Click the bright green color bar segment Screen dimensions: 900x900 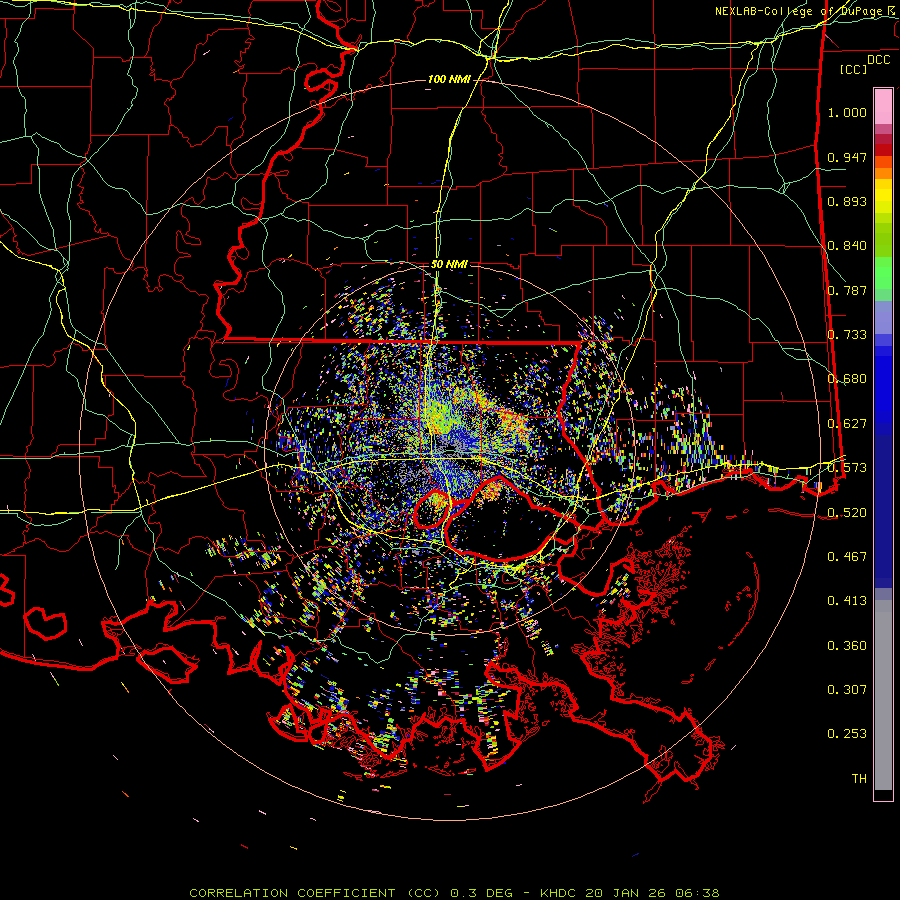click(x=883, y=273)
